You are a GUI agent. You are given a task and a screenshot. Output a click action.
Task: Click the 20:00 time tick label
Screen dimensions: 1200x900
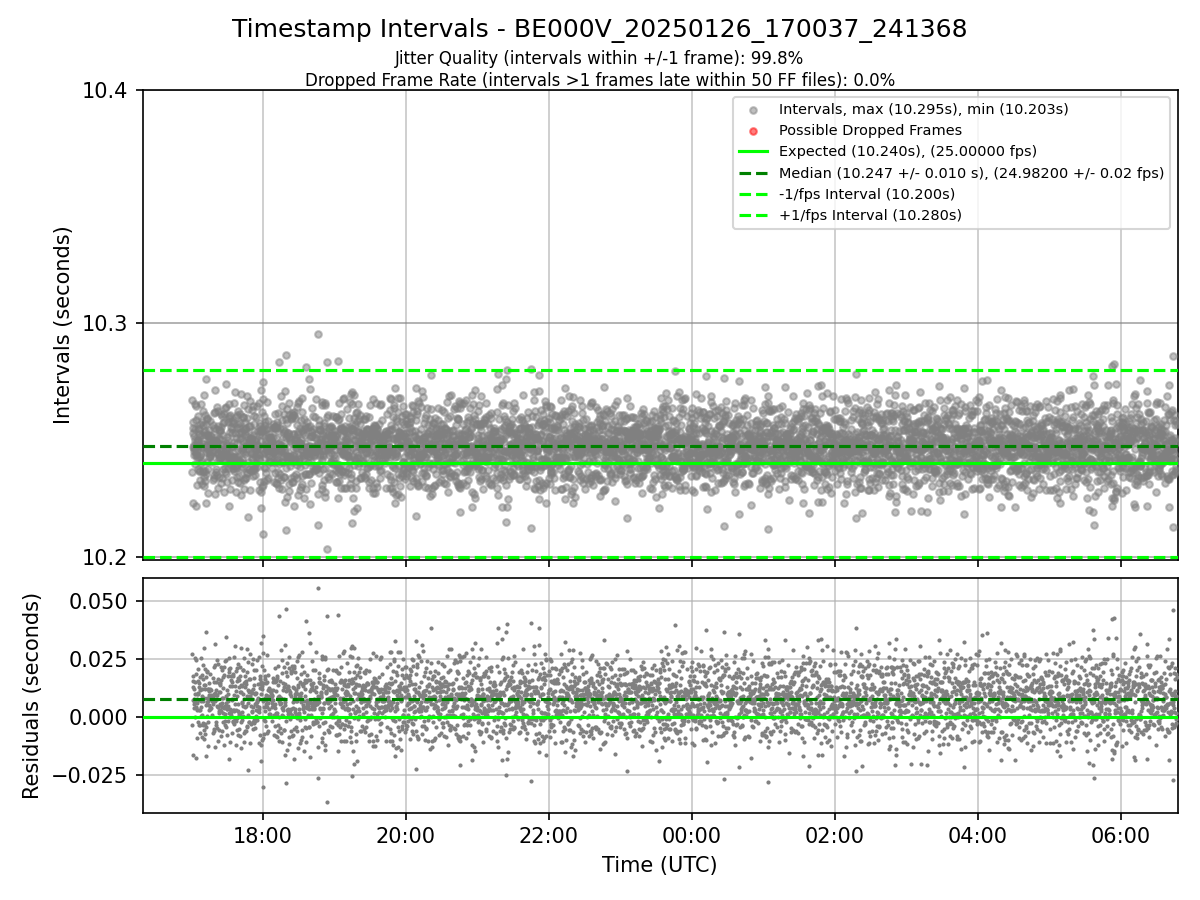406,835
